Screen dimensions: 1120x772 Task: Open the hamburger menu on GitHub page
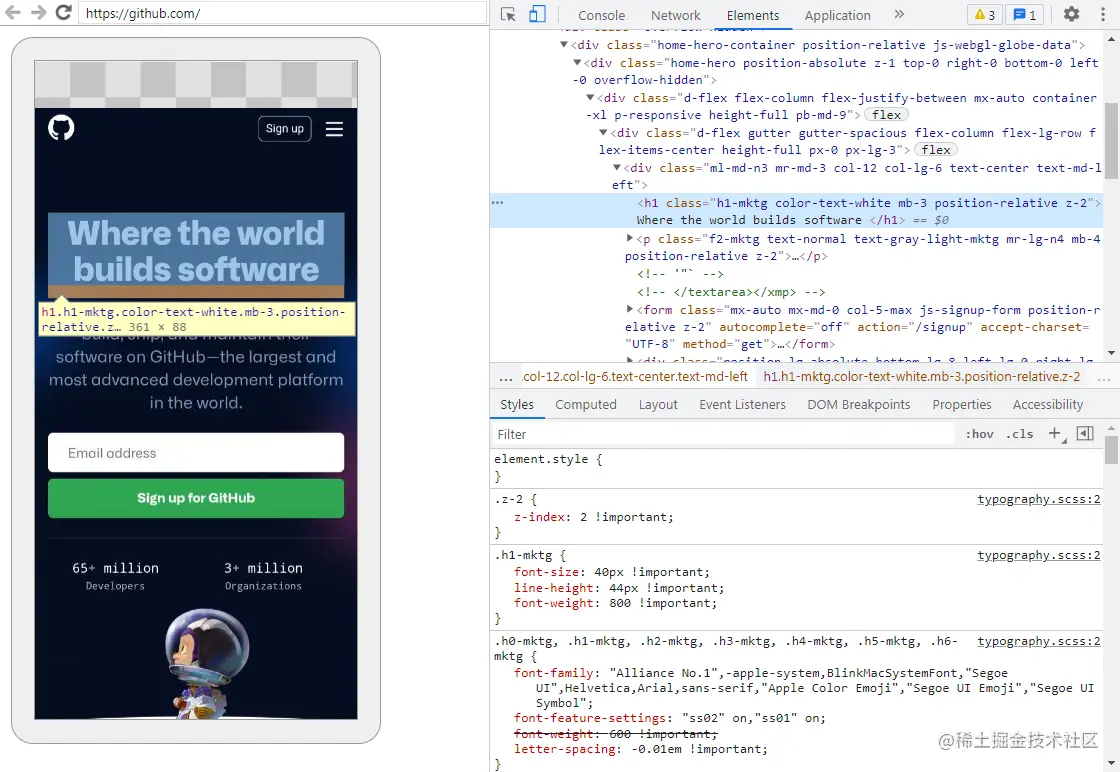coord(334,129)
